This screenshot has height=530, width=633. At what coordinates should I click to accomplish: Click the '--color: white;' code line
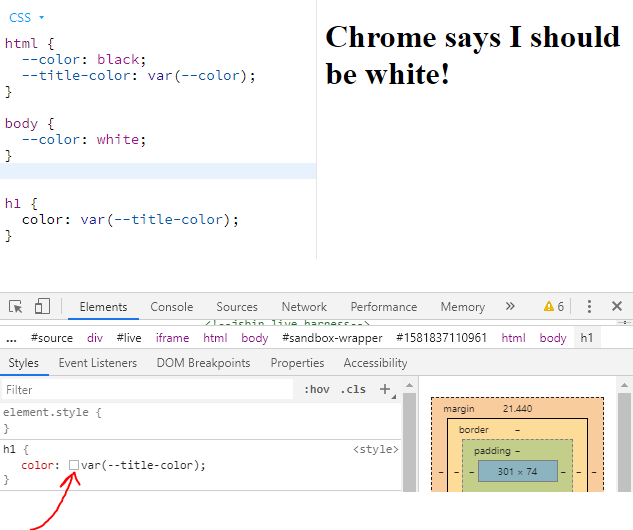pos(84,140)
